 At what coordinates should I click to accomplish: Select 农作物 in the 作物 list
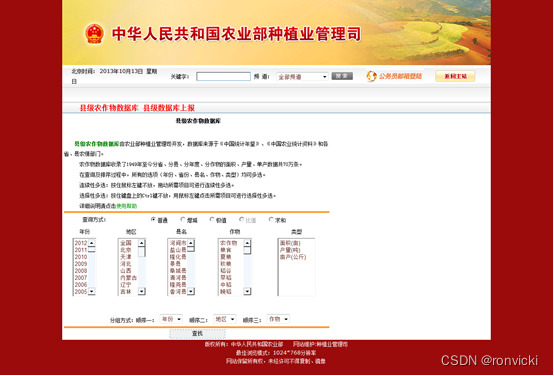click(229, 243)
